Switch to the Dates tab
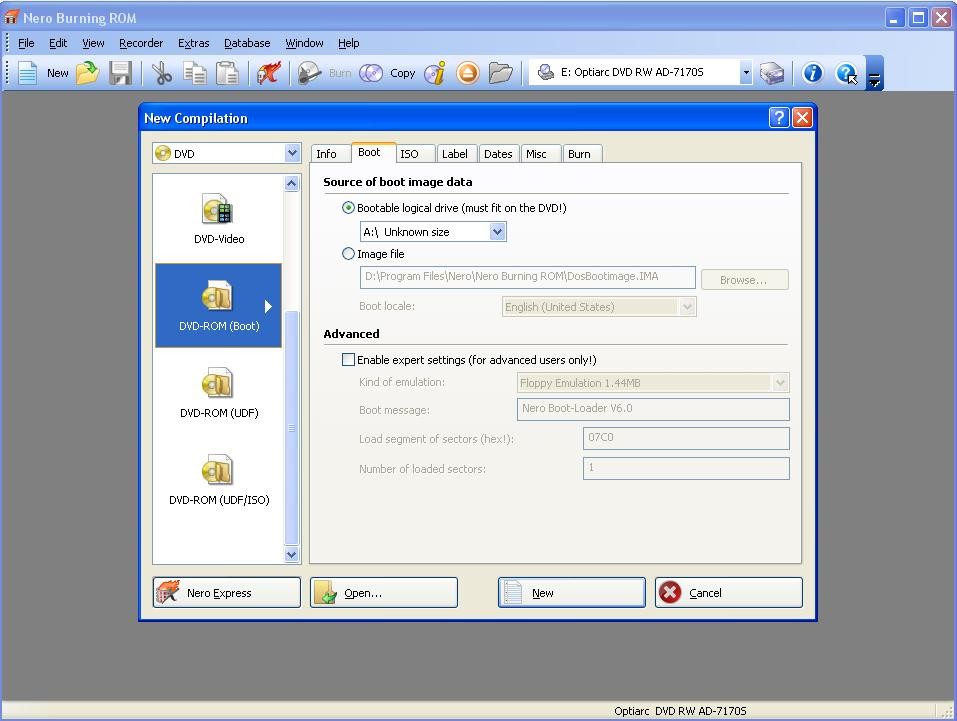This screenshot has width=957, height=721. pos(499,154)
